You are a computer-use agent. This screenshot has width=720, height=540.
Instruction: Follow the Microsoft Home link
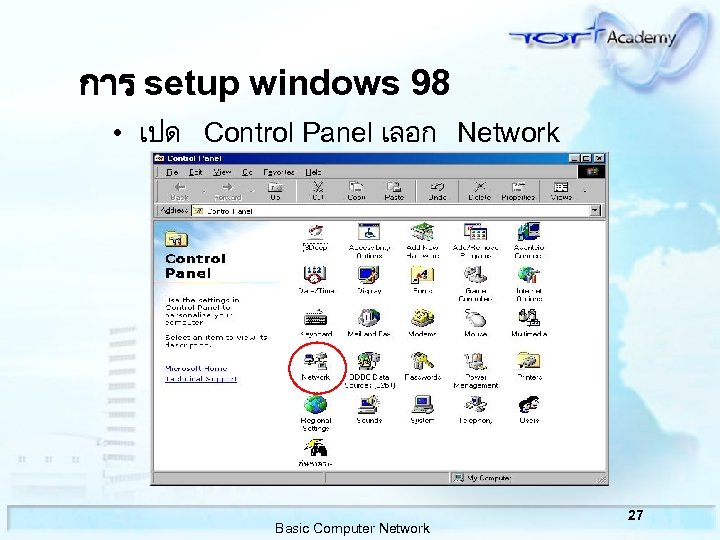coord(196,368)
